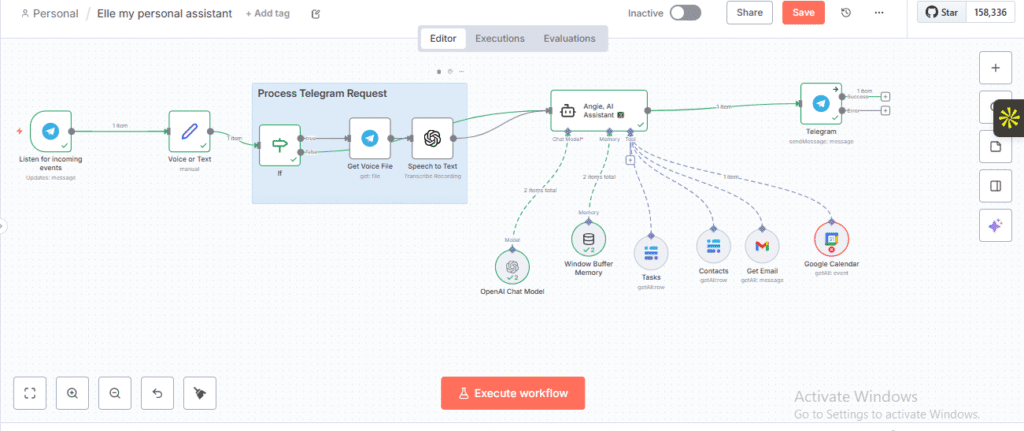The height and width of the screenshot is (431, 1024).
Task: Click the Execute workflow button
Action: tap(512, 393)
